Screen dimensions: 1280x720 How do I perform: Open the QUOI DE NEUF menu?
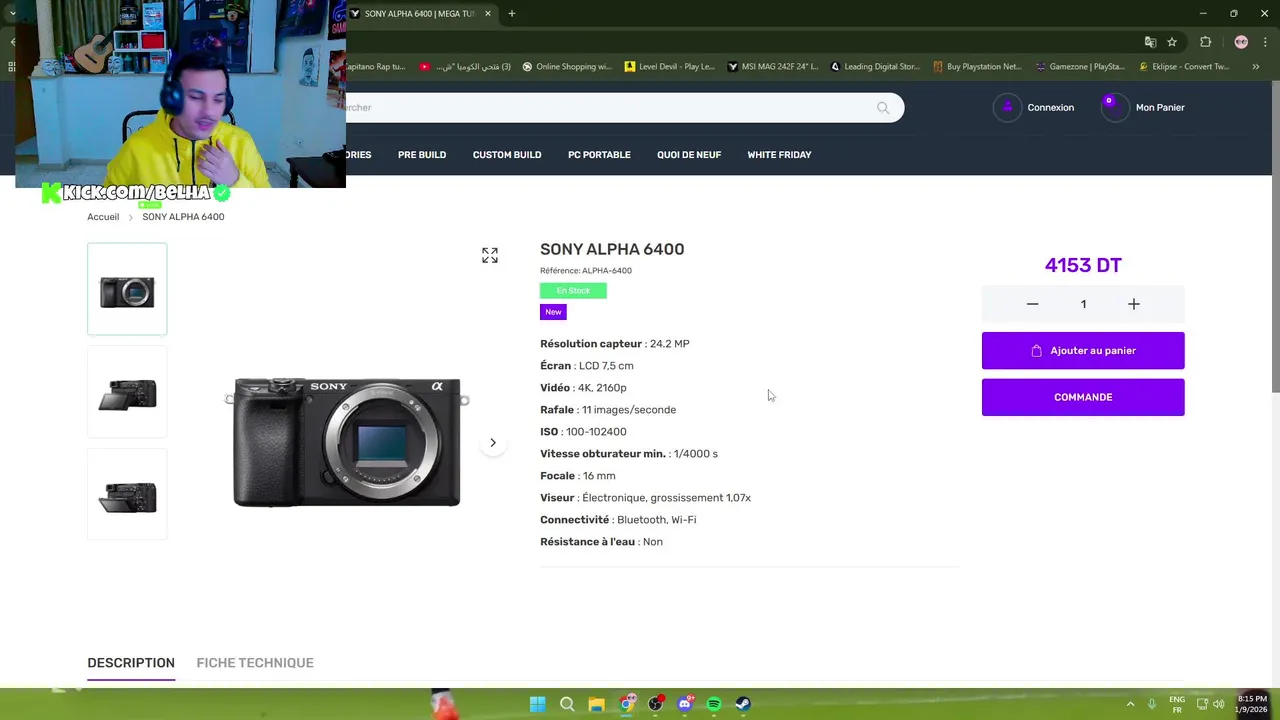click(x=689, y=155)
